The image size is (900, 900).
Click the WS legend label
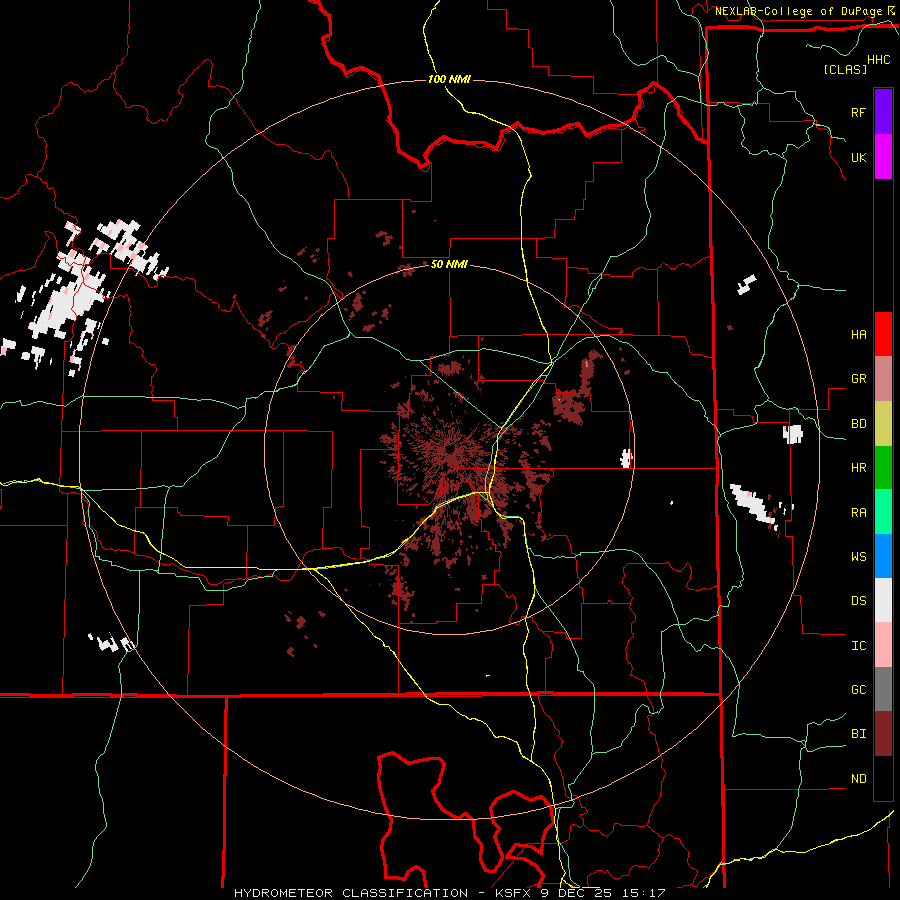(858, 556)
